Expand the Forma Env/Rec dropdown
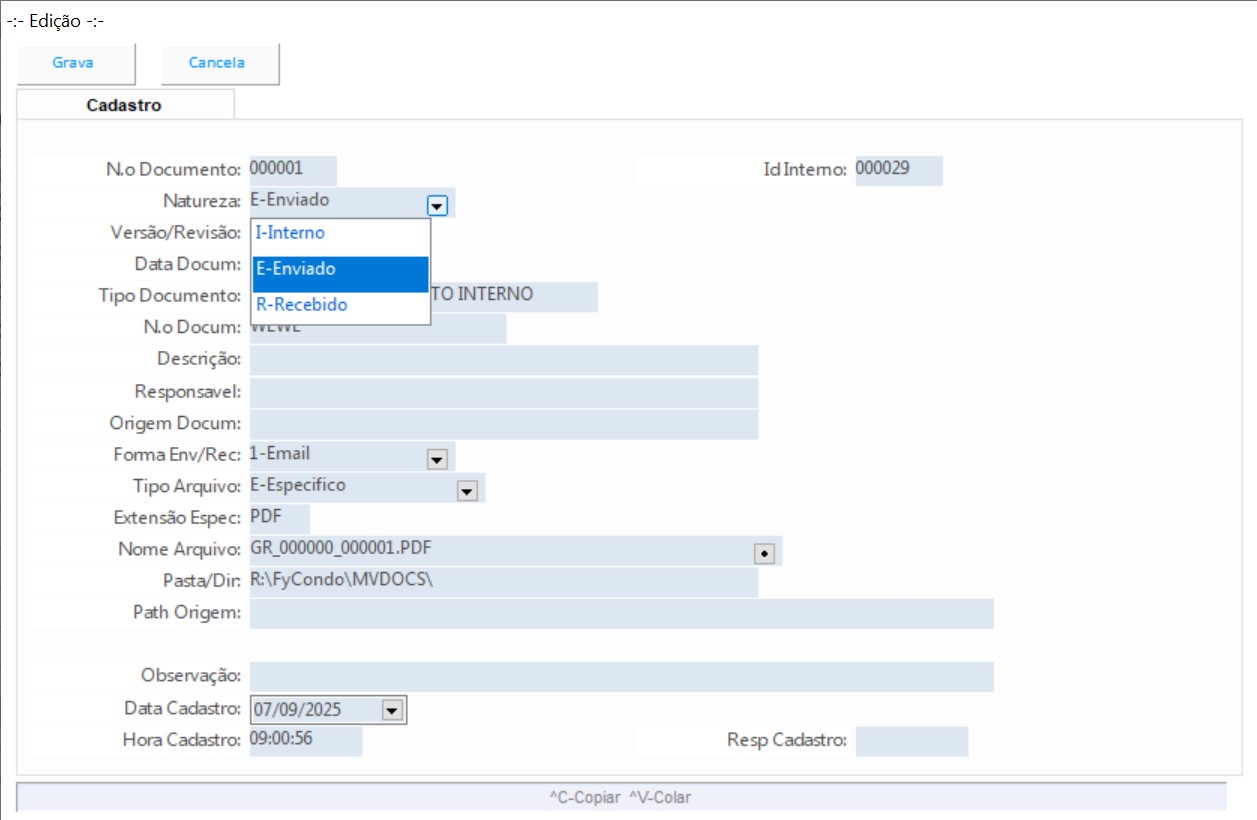The height and width of the screenshot is (820, 1257). tap(436, 459)
